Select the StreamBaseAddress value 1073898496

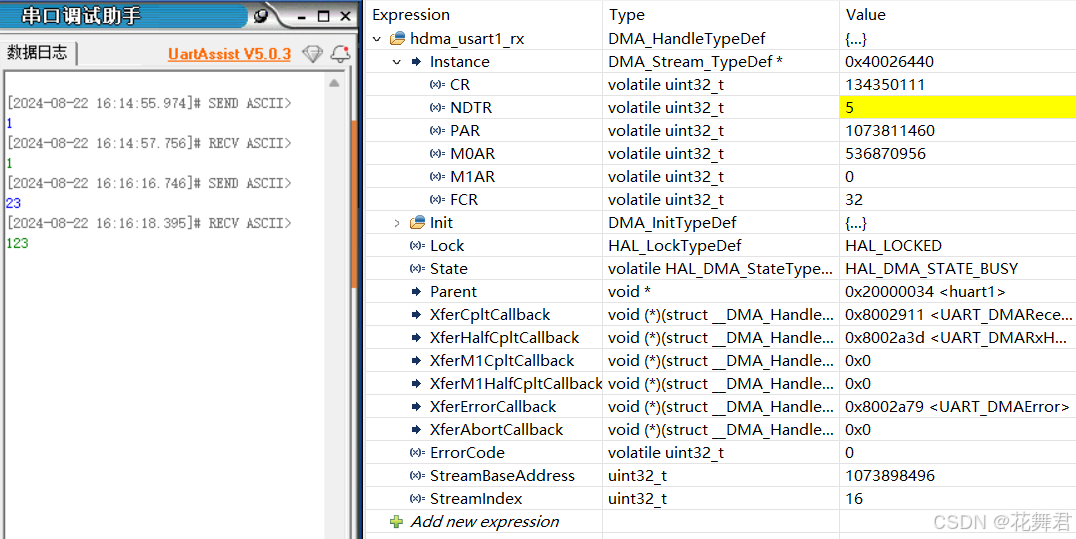tap(890, 476)
